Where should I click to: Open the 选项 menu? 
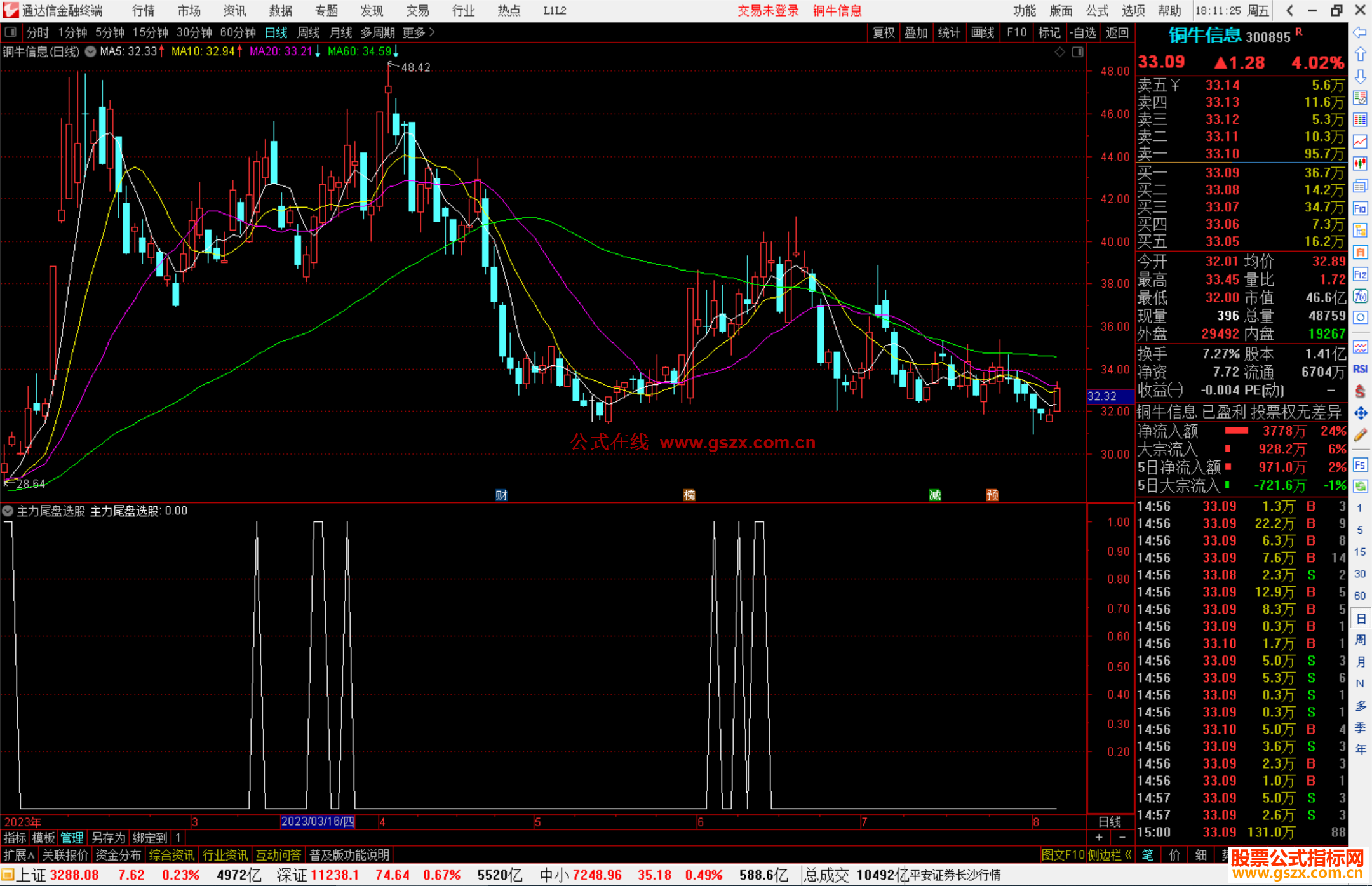pos(1133,11)
